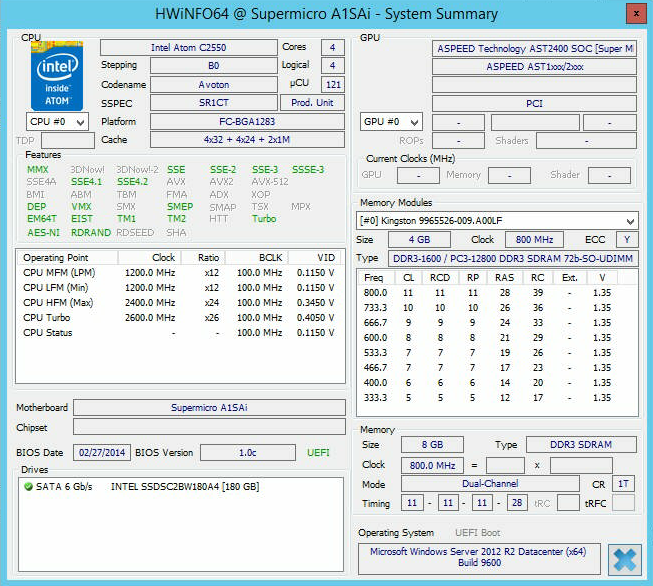Click the empty Chipset field

click(x=209, y=427)
